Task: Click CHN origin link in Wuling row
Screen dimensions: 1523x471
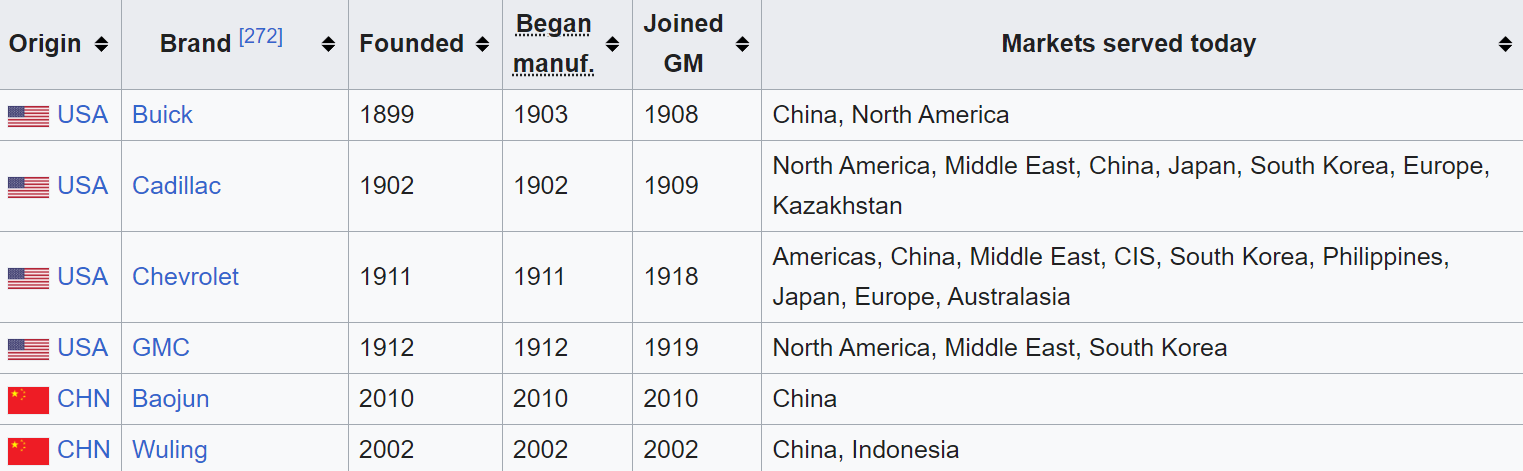Action: [83, 450]
